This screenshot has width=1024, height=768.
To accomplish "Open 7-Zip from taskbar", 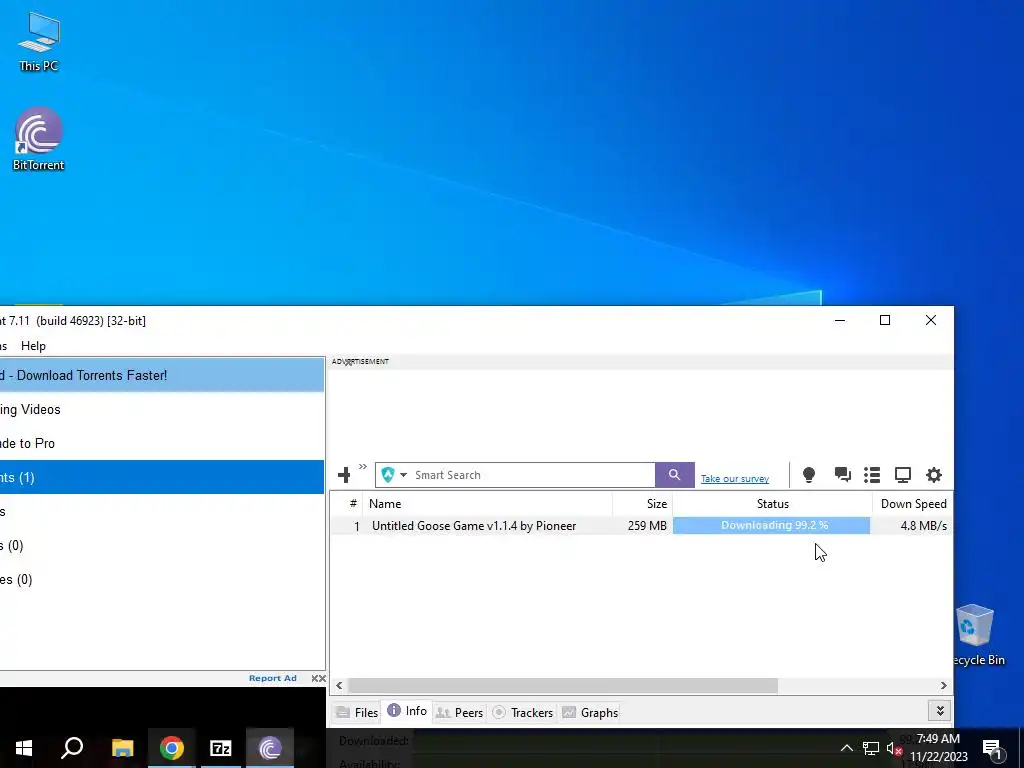I will point(221,748).
